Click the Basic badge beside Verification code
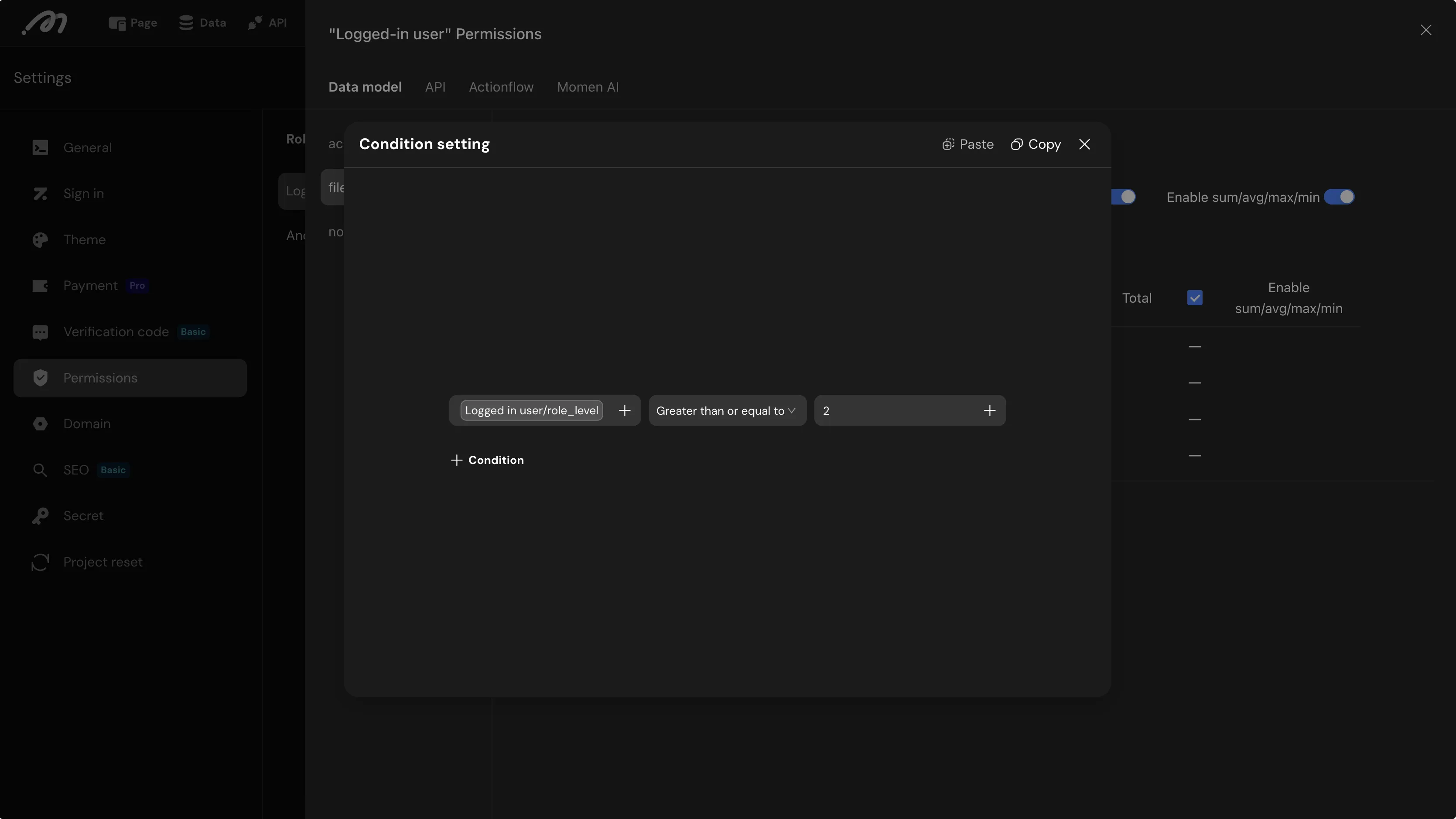This screenshot has width=1456, height=819. click(x=193, y=332)
